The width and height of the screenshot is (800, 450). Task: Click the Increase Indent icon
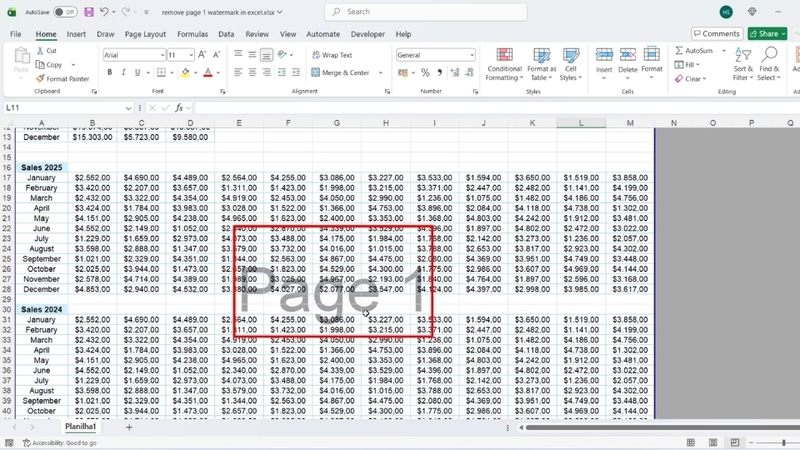(296, 72)
